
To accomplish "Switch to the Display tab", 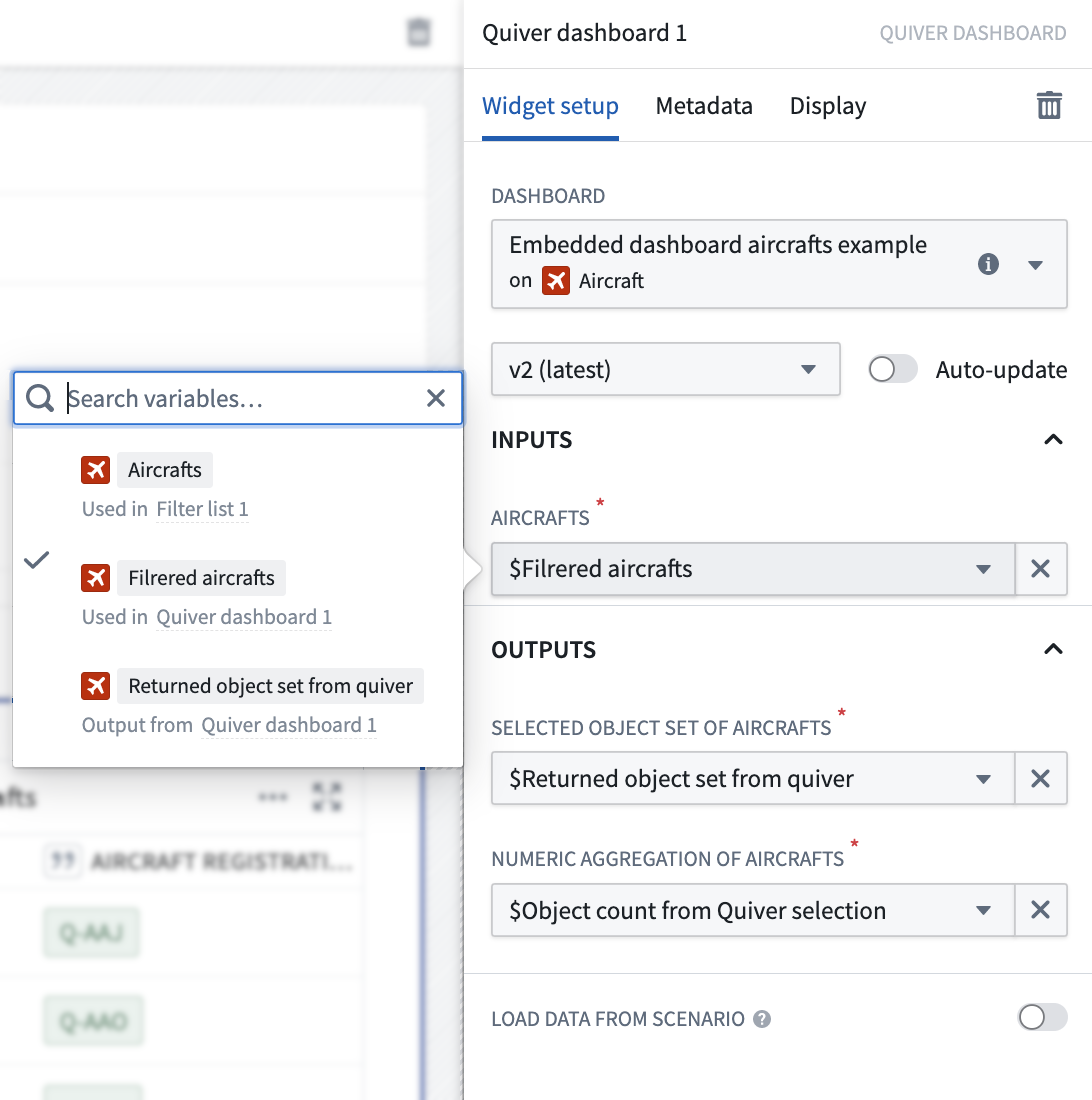I will click(828, 107).
